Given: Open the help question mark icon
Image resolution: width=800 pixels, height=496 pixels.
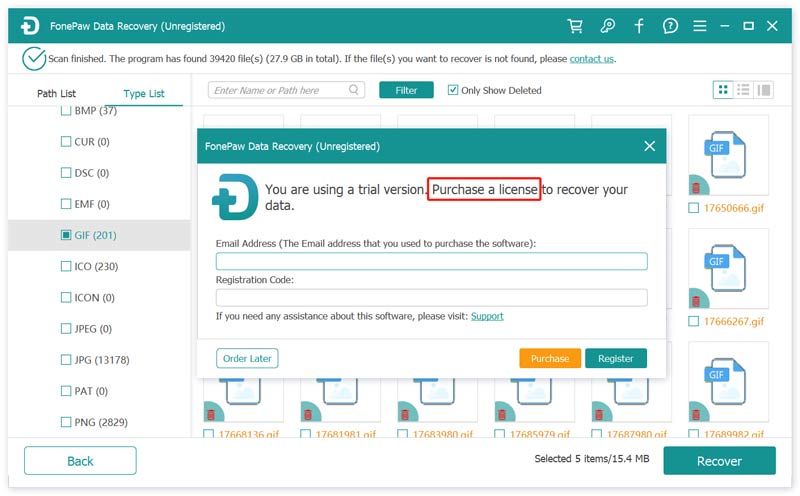Looking at the screenshot, I should tap(670, 26).
